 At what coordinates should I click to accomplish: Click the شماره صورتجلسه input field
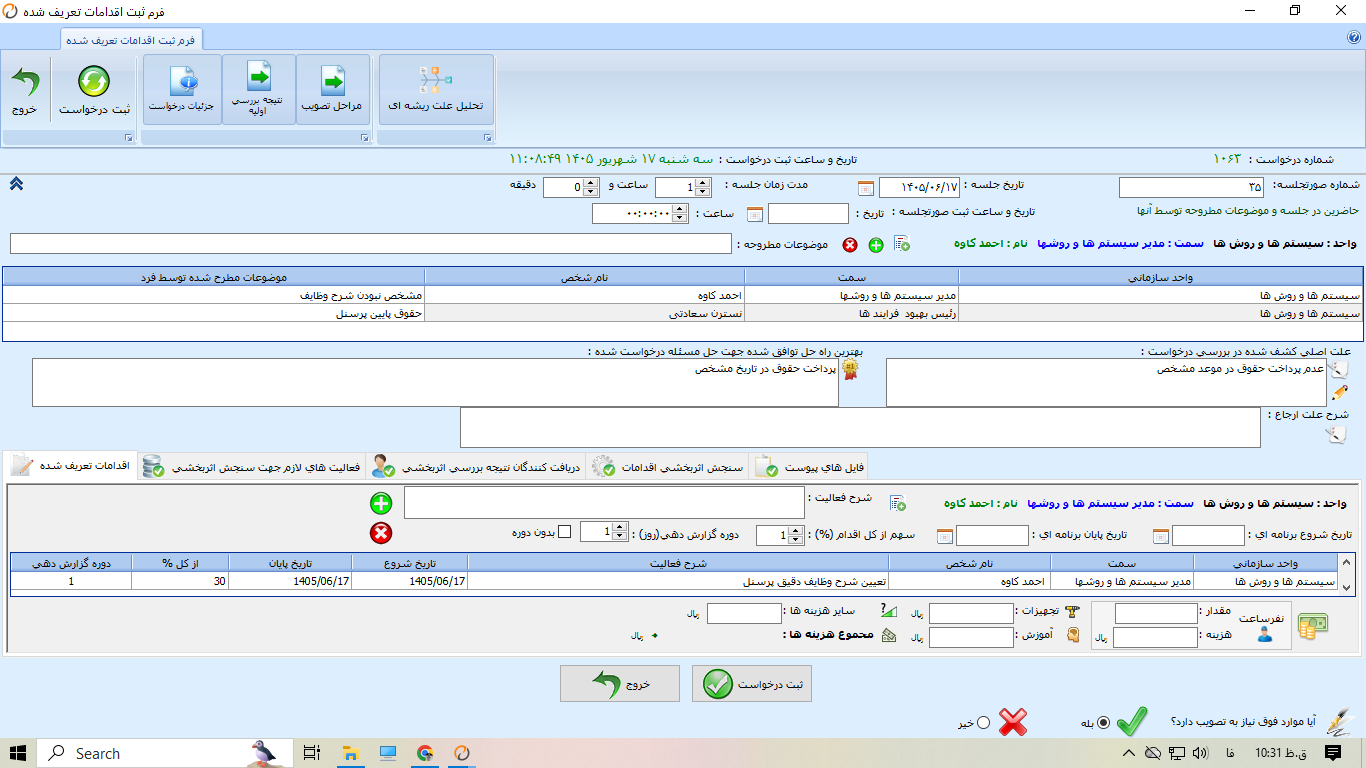[1193, 187]
